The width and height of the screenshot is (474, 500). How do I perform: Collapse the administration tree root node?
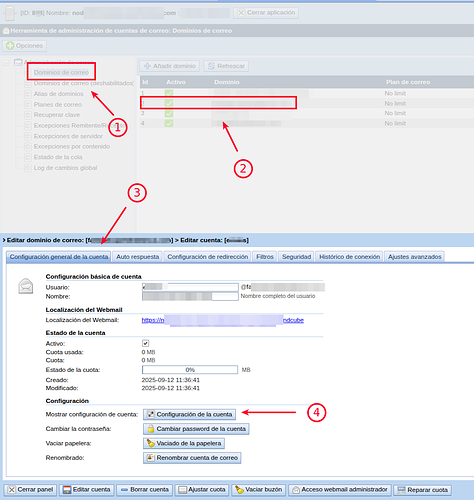point(6,62)
